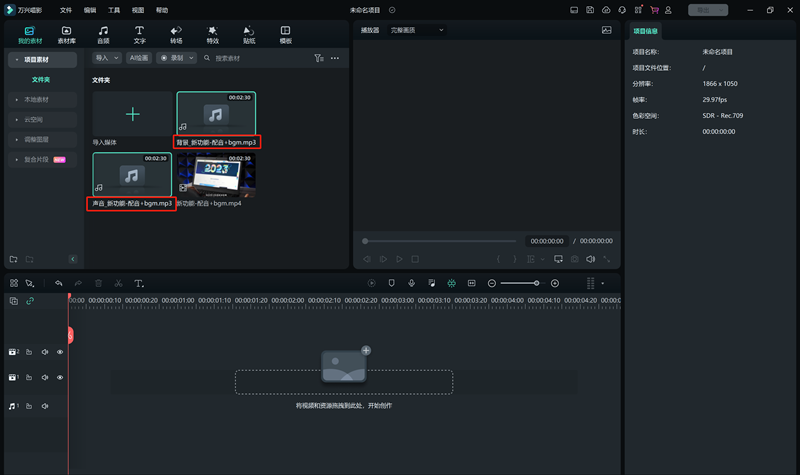Mute audio track 1
The height and width of the screenshot is (475, 800).
pos(45,406)
